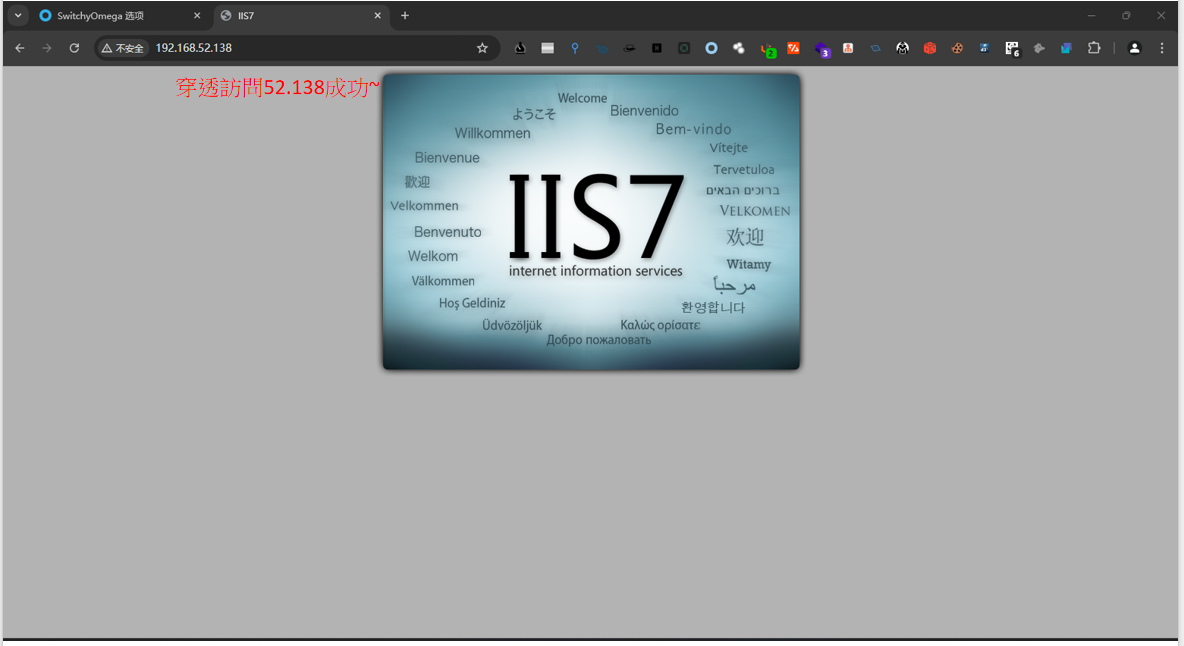Open the red-white person extension icon

click(848, 48)
